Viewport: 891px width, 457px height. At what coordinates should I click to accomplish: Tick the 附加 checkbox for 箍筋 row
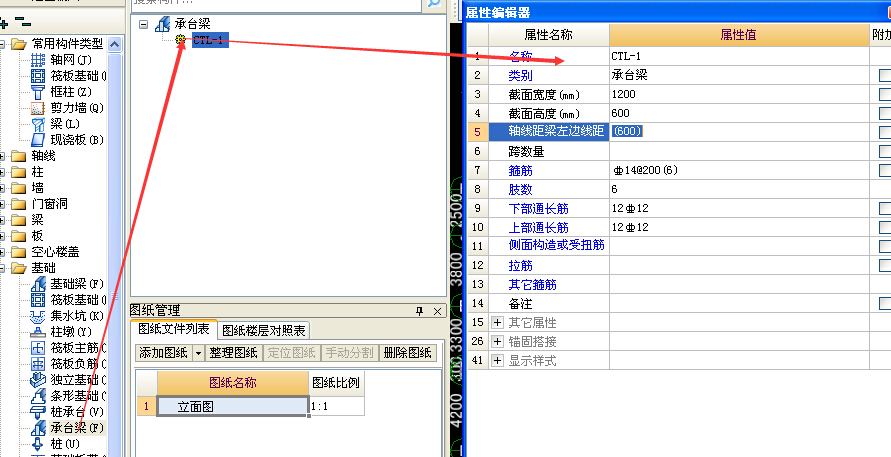tap(885, 171)
